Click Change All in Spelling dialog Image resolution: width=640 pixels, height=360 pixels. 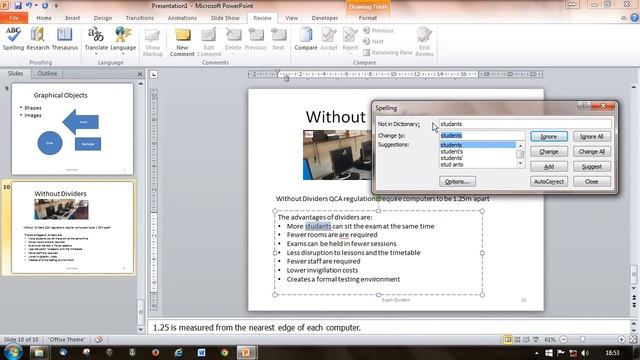(x=592, y=152)
